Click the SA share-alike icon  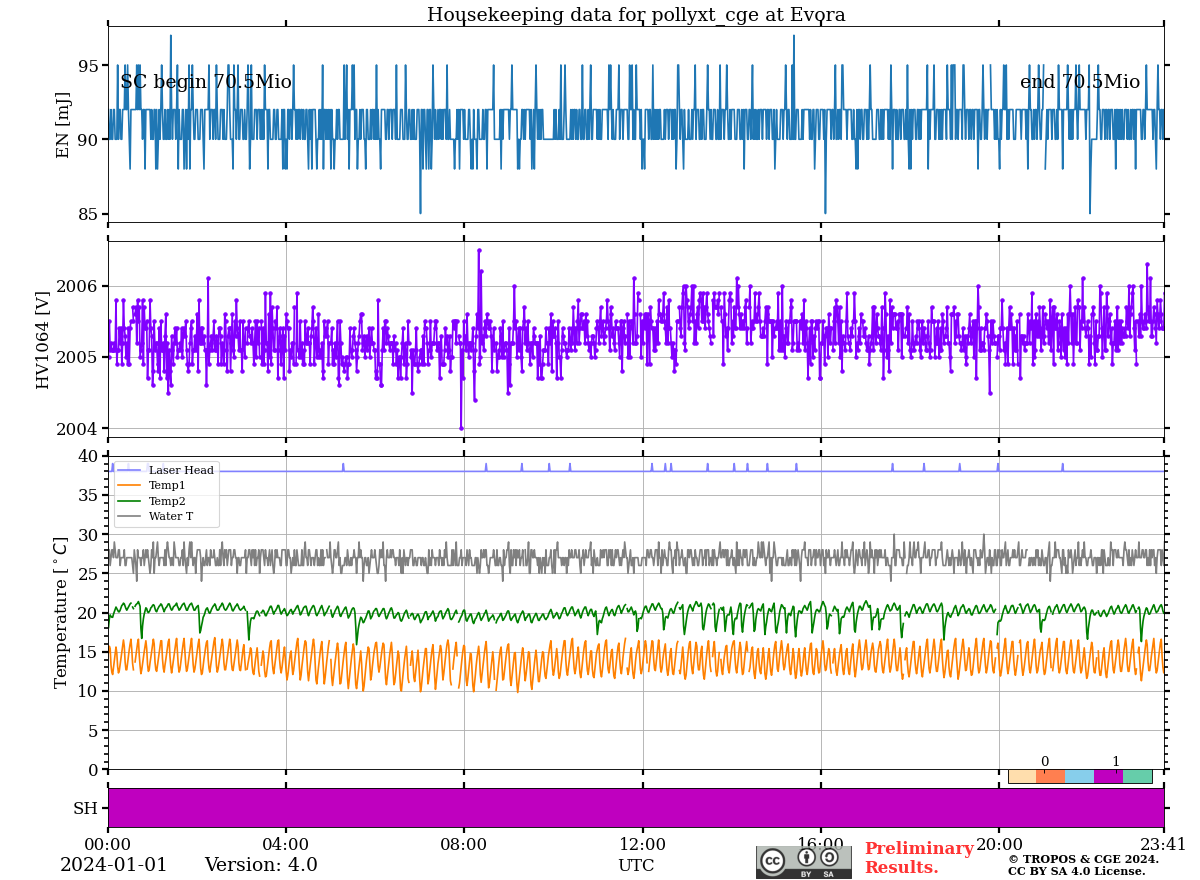click(829, 857)
